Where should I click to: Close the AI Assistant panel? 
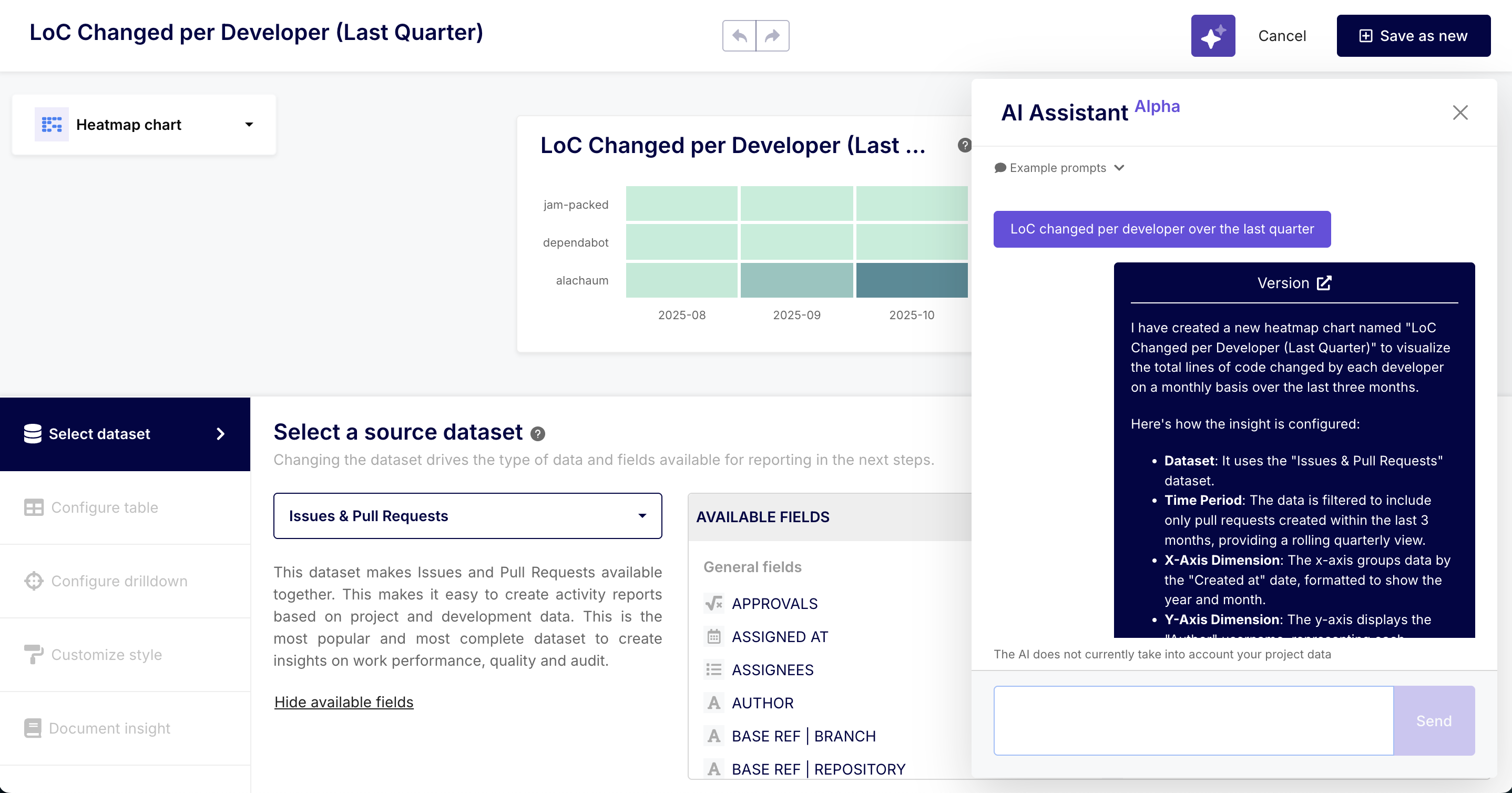[x=1460, y=112]
